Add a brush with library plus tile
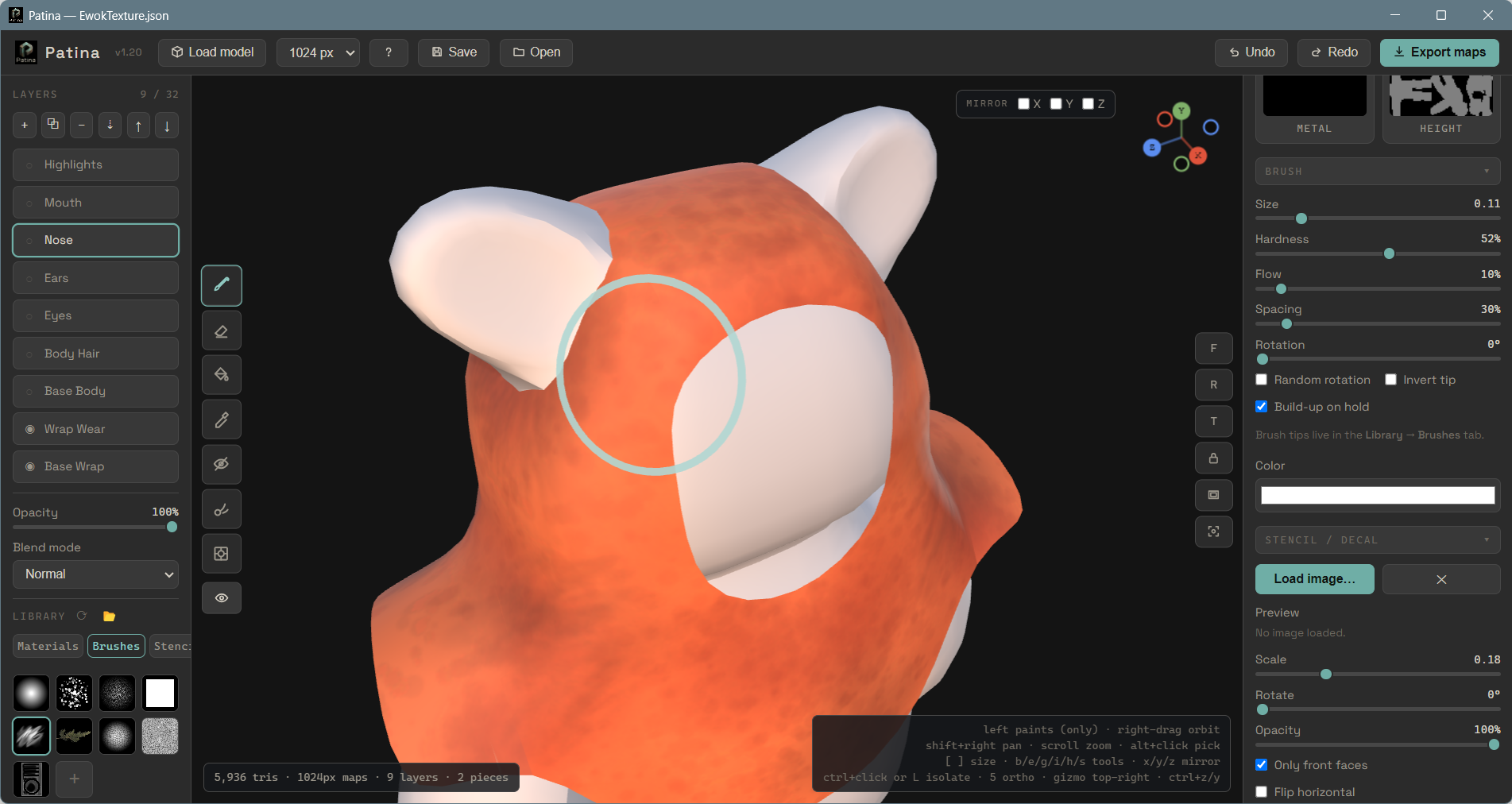The width and height of the screenshot is (1512, 804). pyautogui.click(x=74, y=779)
